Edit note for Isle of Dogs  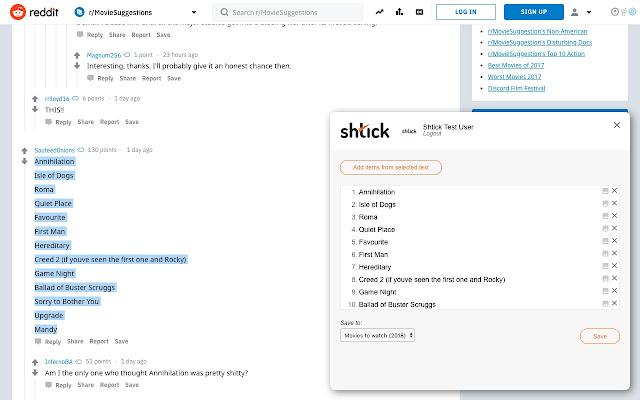605,204
